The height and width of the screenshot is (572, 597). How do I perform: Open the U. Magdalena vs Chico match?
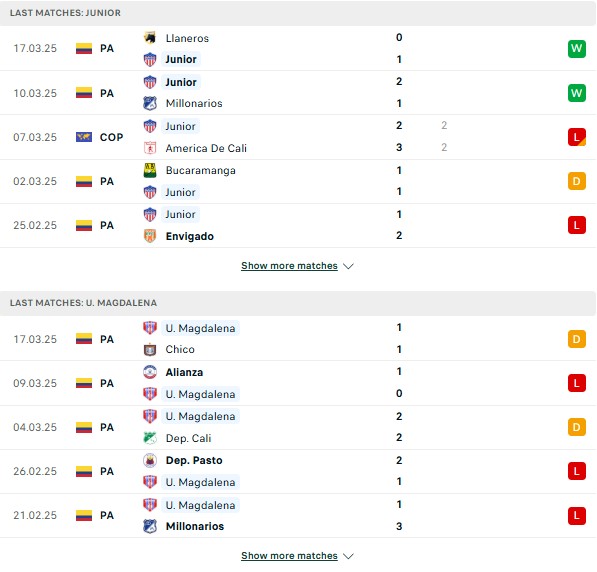[x=298, y=339]
